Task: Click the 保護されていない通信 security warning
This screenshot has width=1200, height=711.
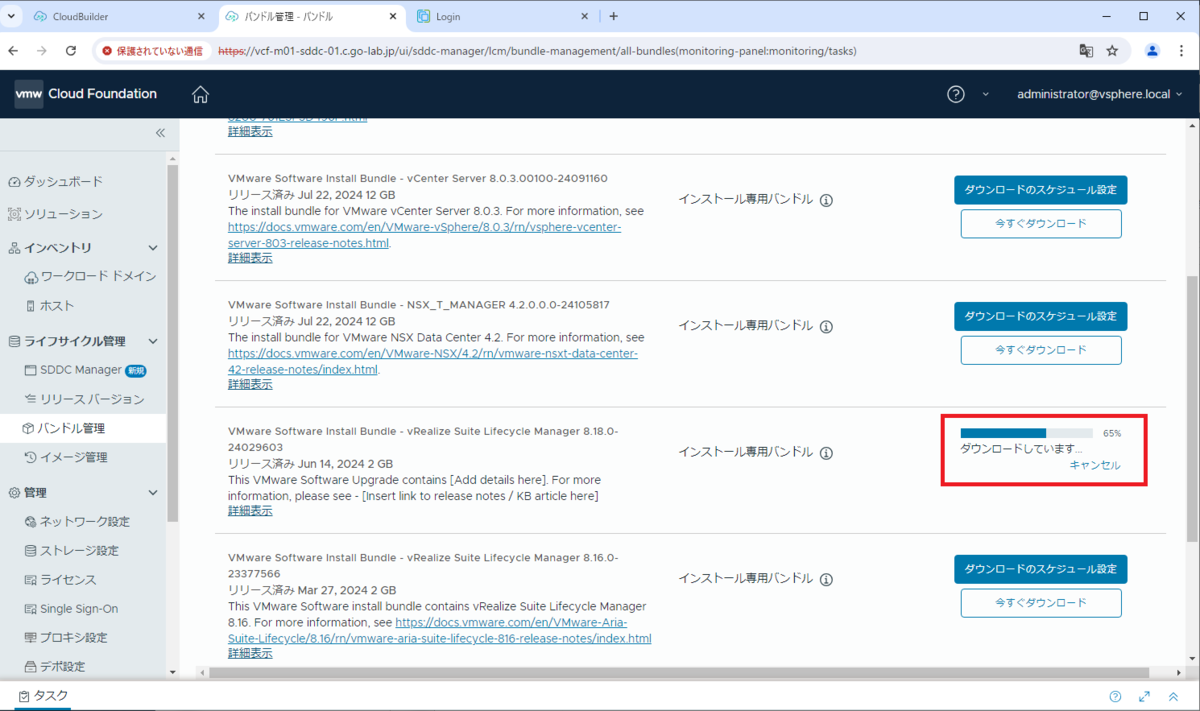Action: point(152,51)
